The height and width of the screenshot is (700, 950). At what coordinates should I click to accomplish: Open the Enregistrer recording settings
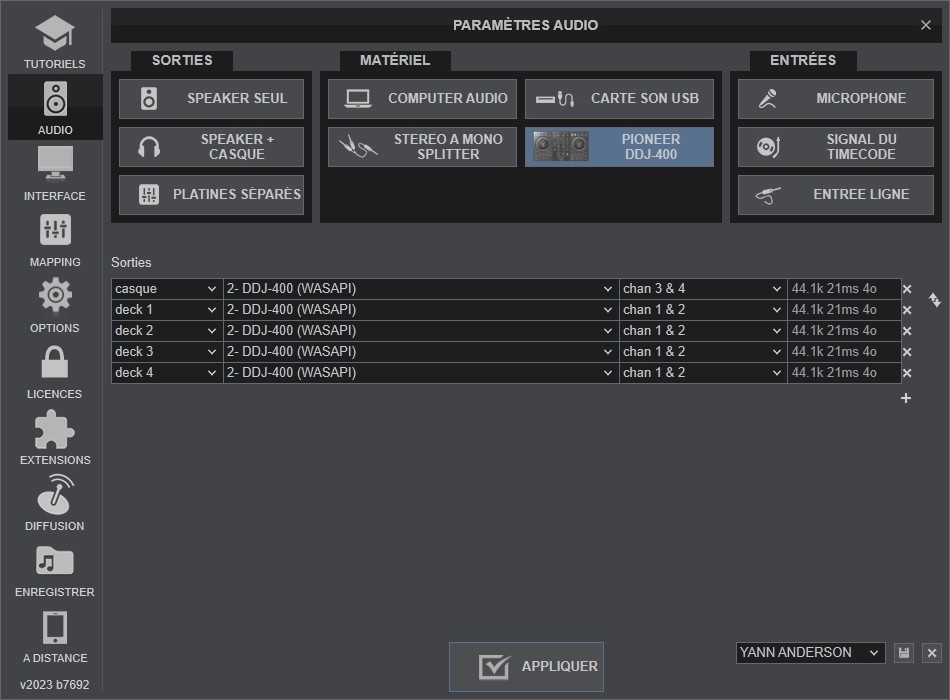point(54,570)
